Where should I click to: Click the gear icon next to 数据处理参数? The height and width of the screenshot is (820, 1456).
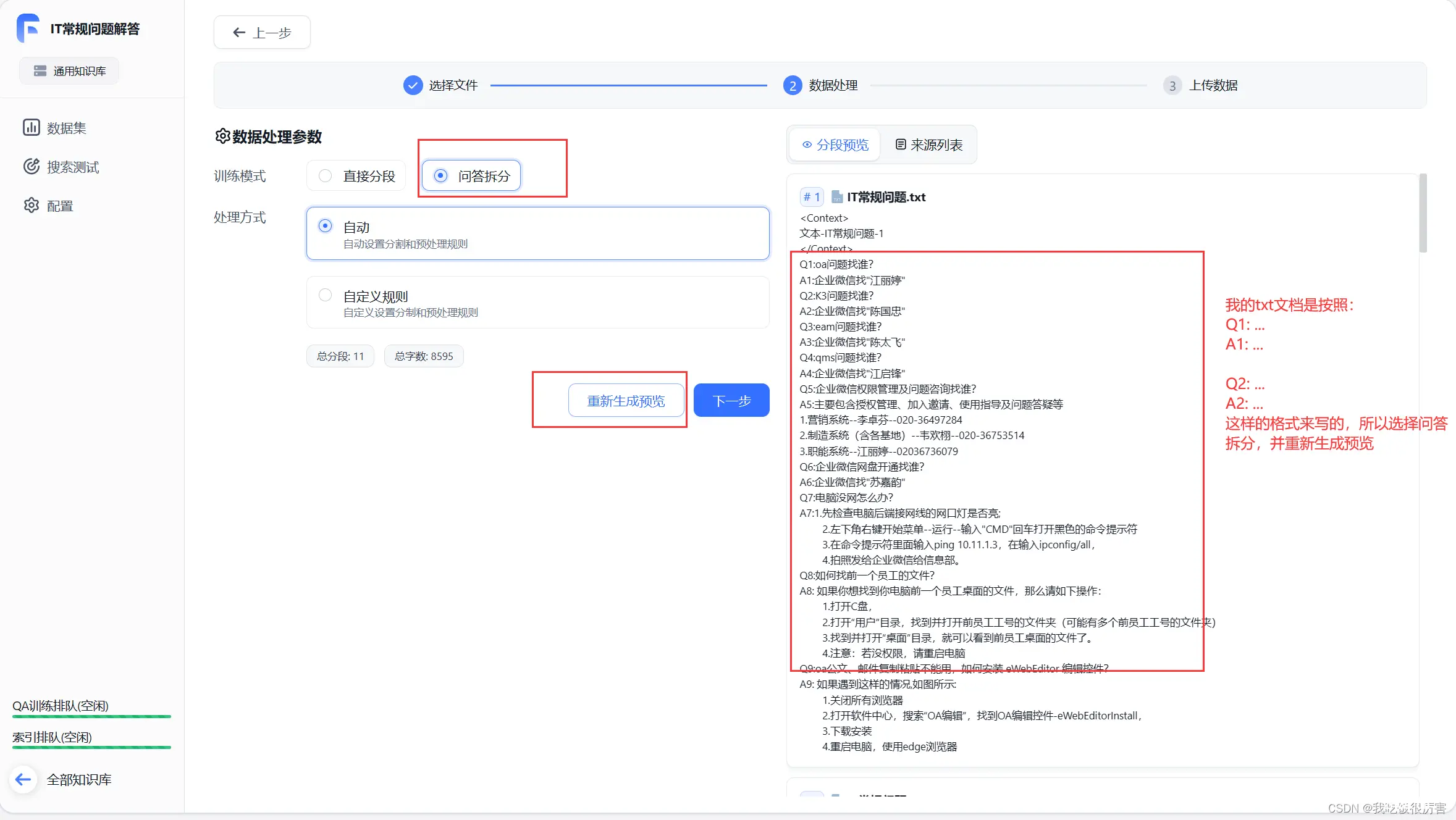pyautogui.click(x=222, y=136)
